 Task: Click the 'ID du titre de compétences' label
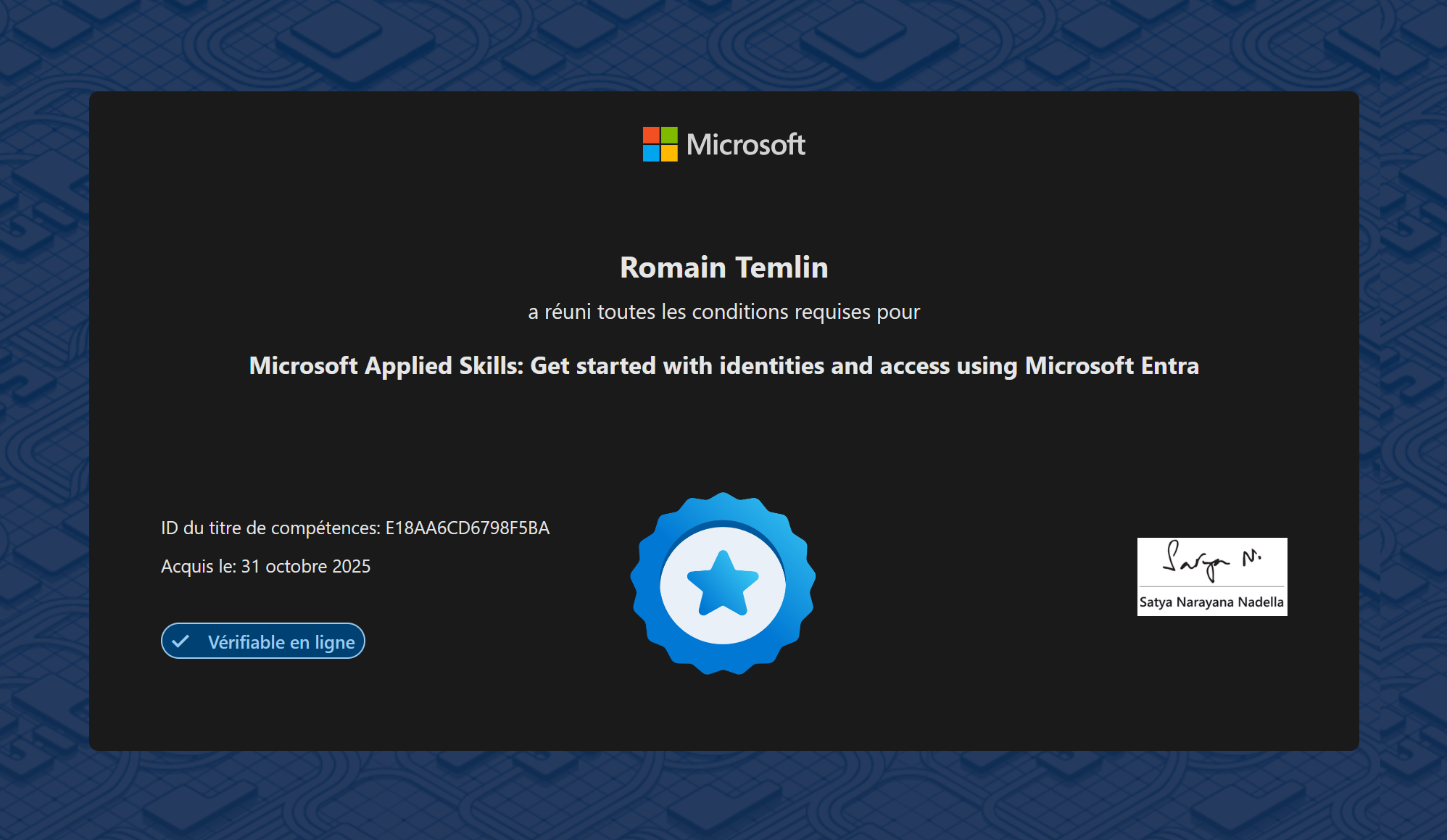click(270, 528)
